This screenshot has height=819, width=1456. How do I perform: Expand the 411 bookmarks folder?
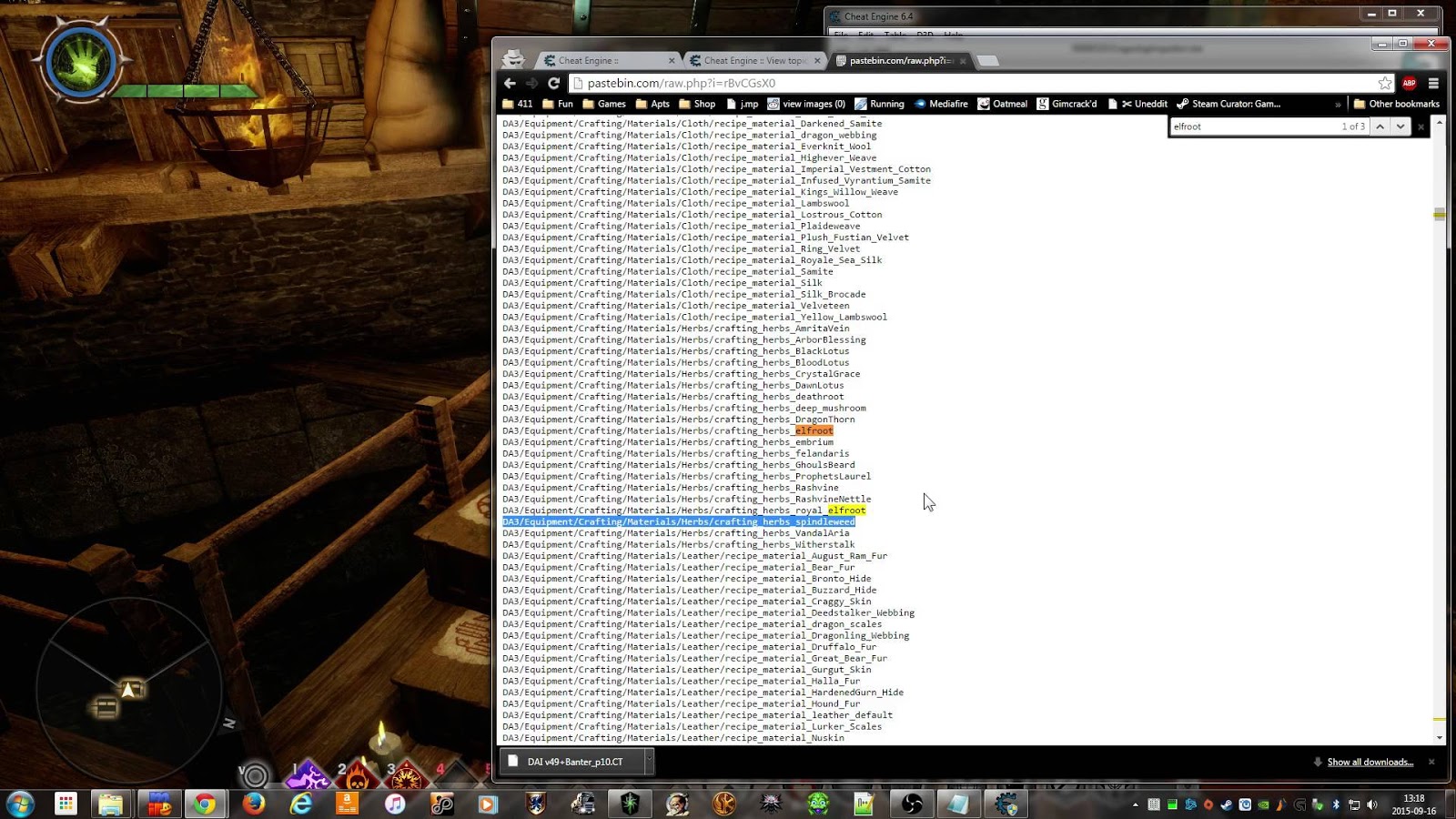tap(517, 104)
